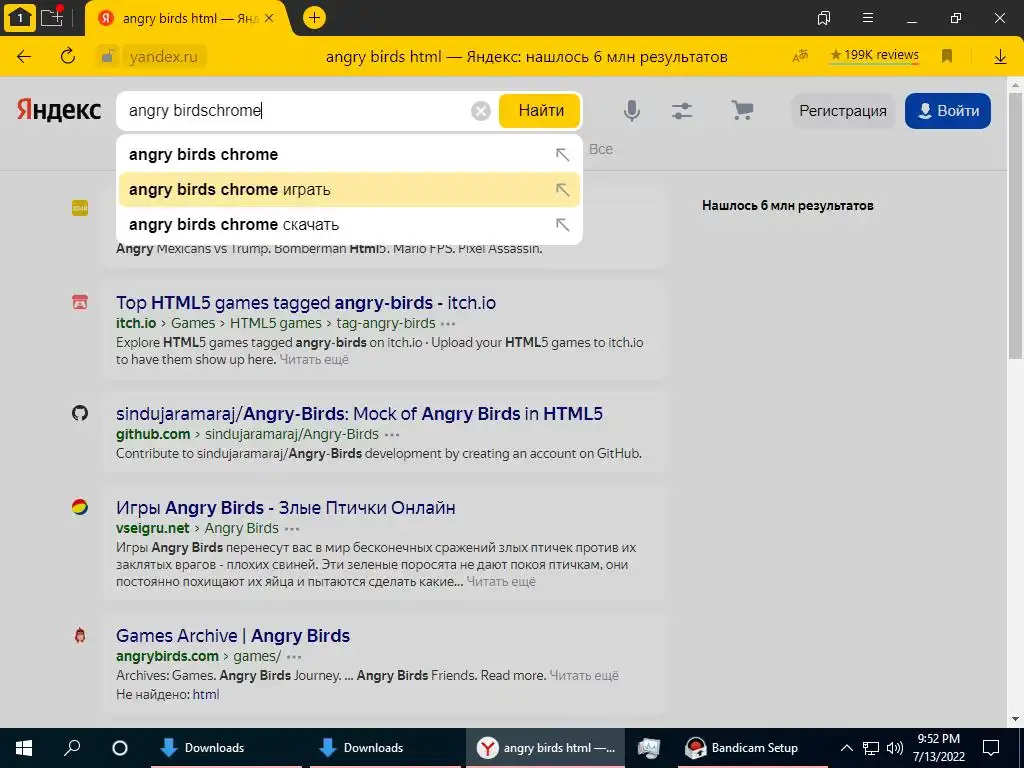The image size is (1024, 768).
Task: Open the github.com result more-options dots
Action: 392,434
